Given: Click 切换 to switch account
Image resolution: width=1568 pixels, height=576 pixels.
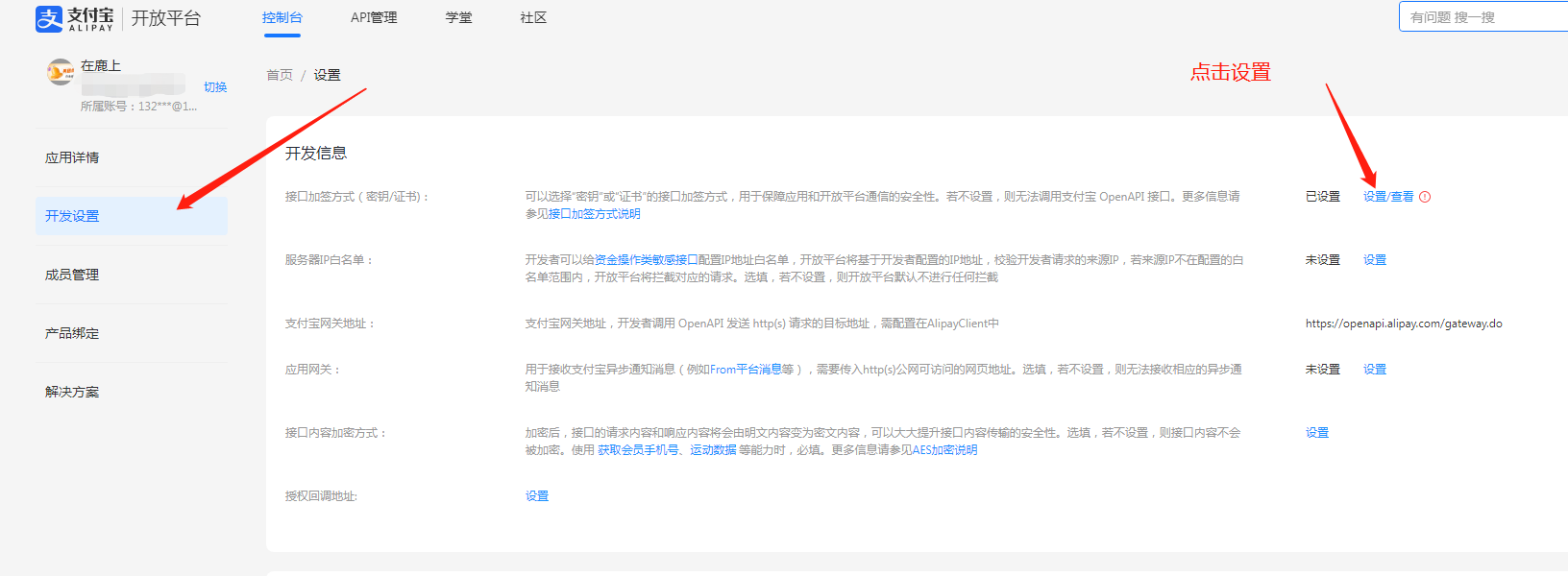Looking at the screenshot, I should pyautogui.click(x=215, y=87).
